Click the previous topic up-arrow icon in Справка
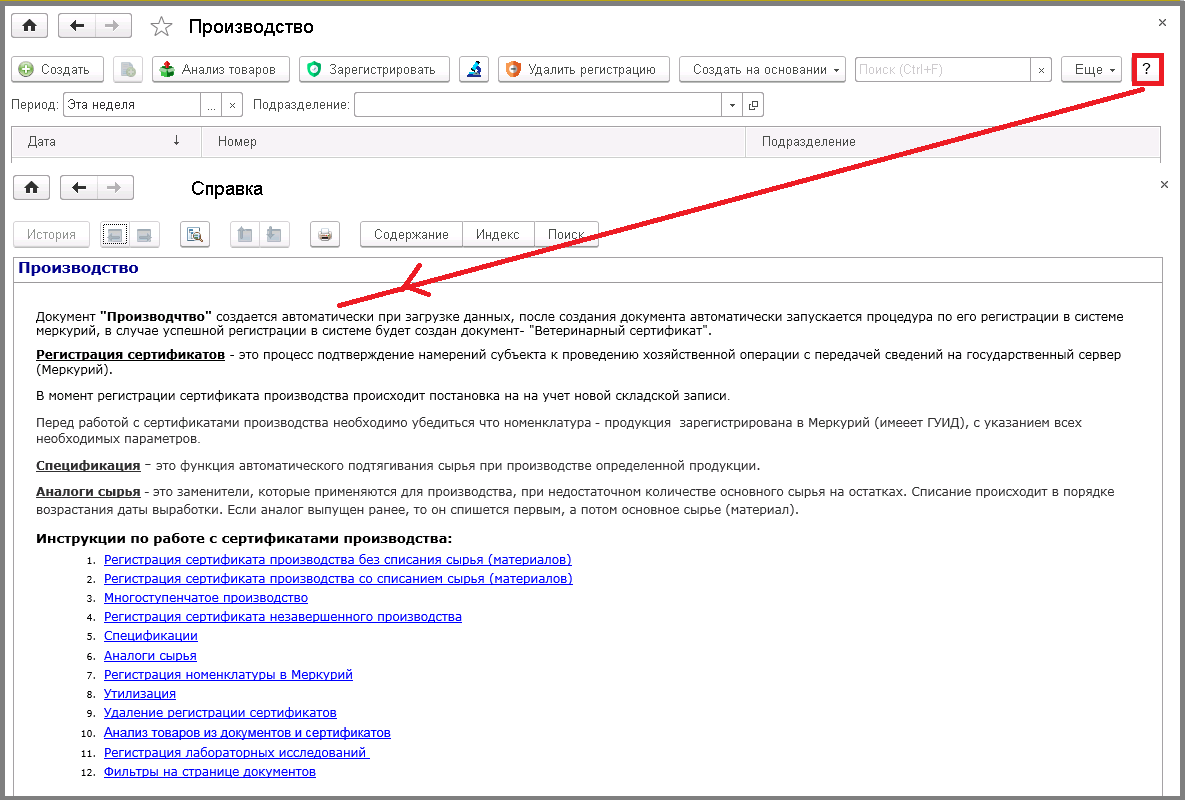1185x800 pixels. (x=245, y=235)
